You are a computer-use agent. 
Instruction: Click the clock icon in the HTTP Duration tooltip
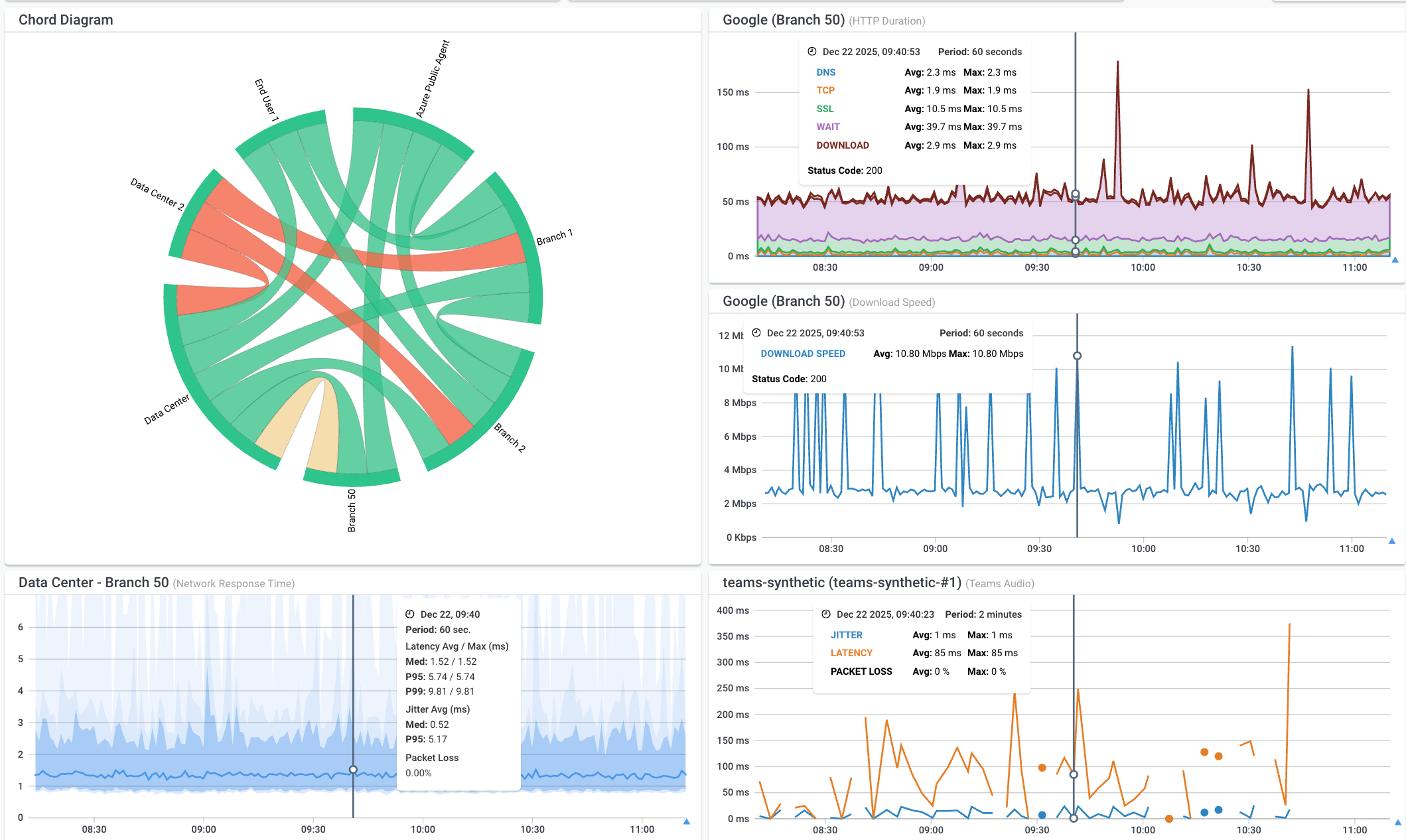[812, 51]
